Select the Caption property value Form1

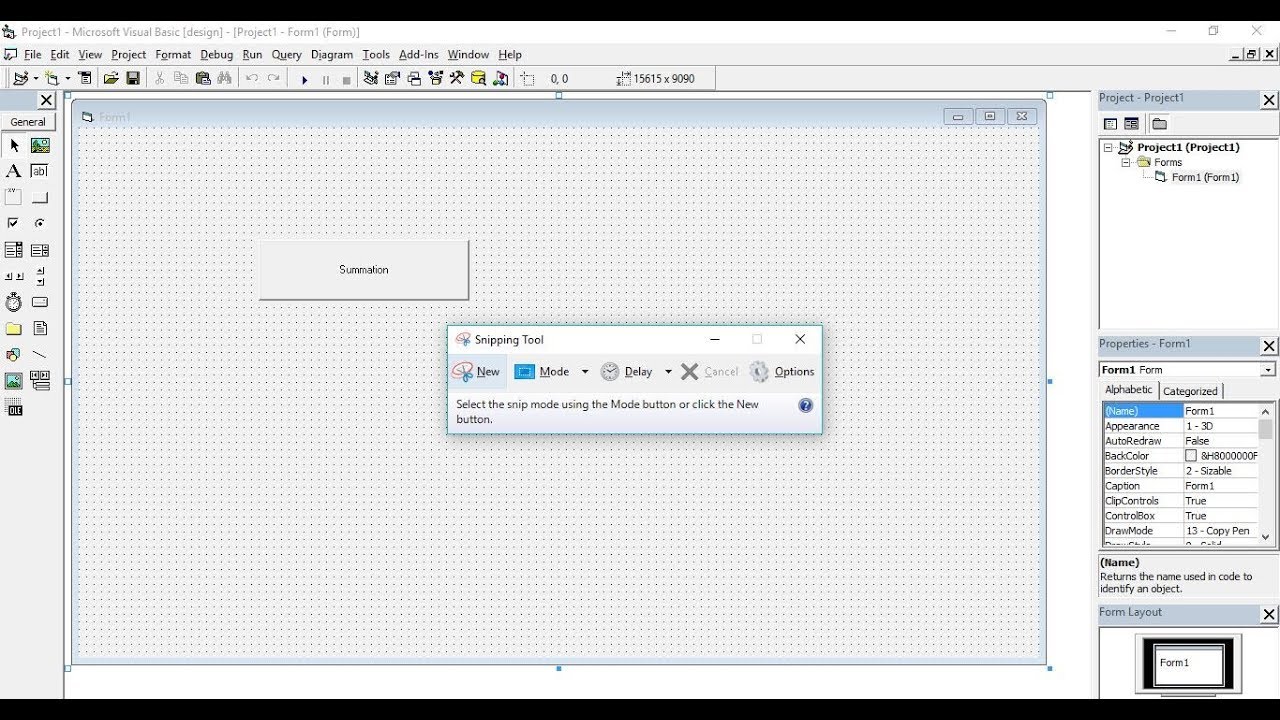click(x=1220, y=486)
